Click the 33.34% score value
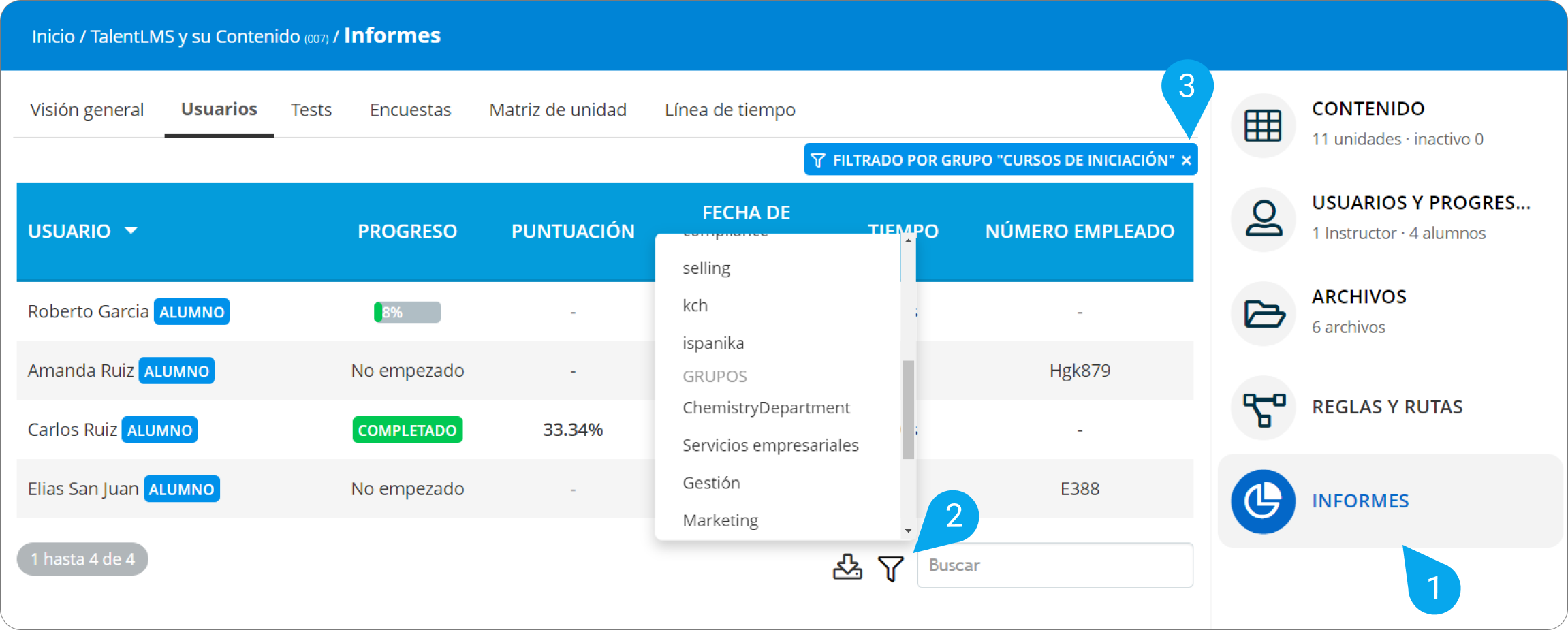 pyautogui.click(x=573, y=430)
